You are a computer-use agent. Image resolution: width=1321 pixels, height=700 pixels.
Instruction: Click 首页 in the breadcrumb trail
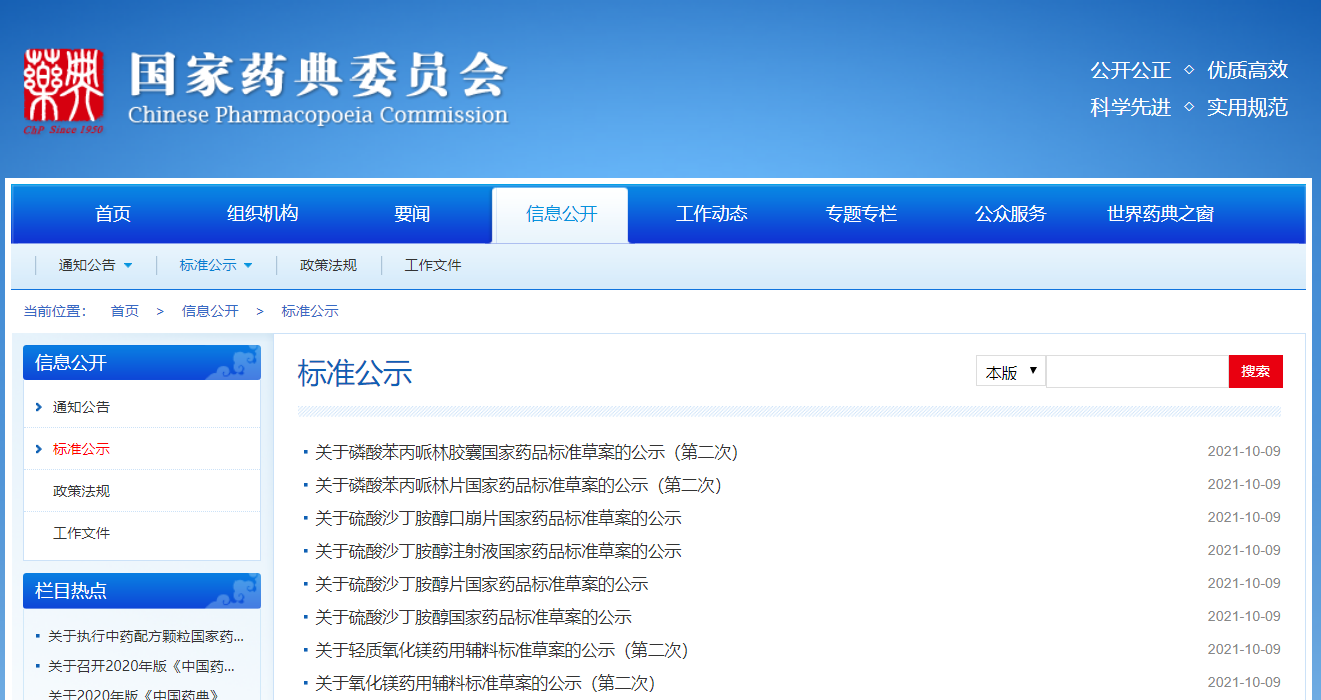tap(124, 311)
